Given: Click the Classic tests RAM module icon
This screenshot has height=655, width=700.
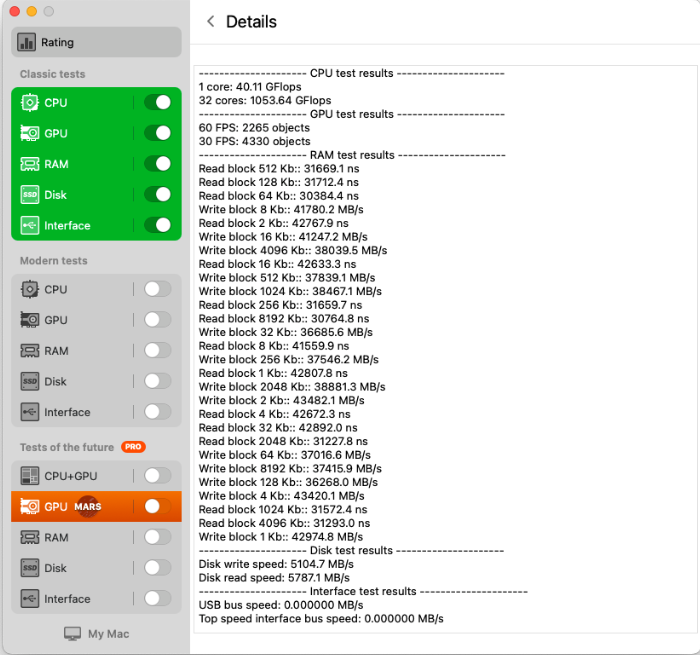Looking at the screenshot, I should [29, 164].
